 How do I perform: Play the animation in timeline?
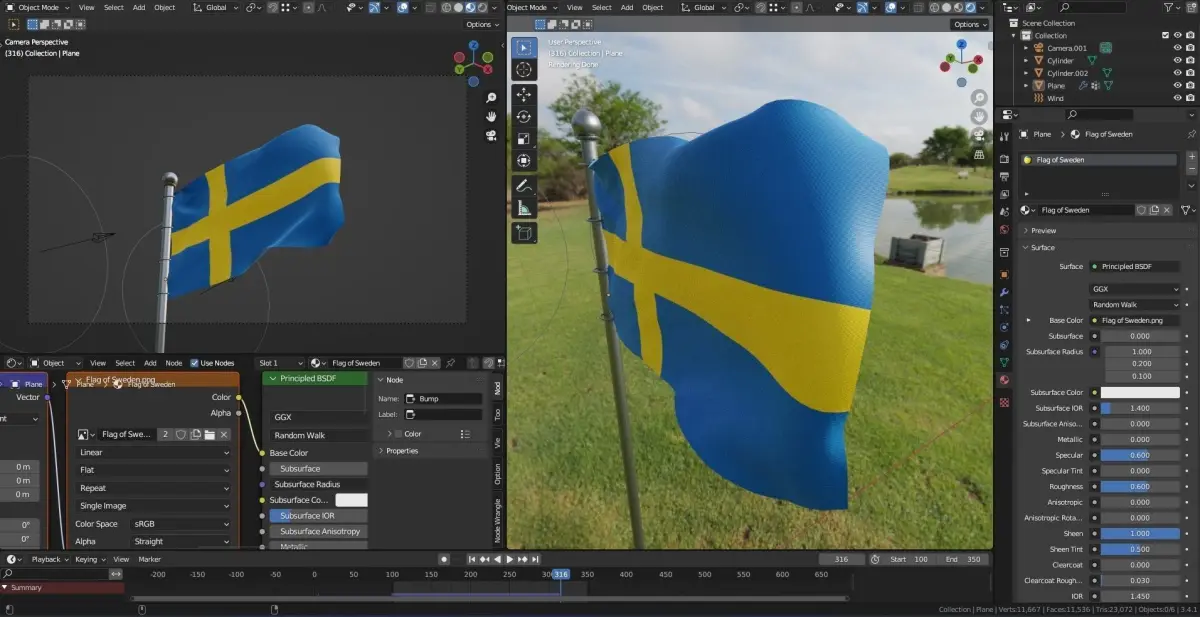coord(510,559)
